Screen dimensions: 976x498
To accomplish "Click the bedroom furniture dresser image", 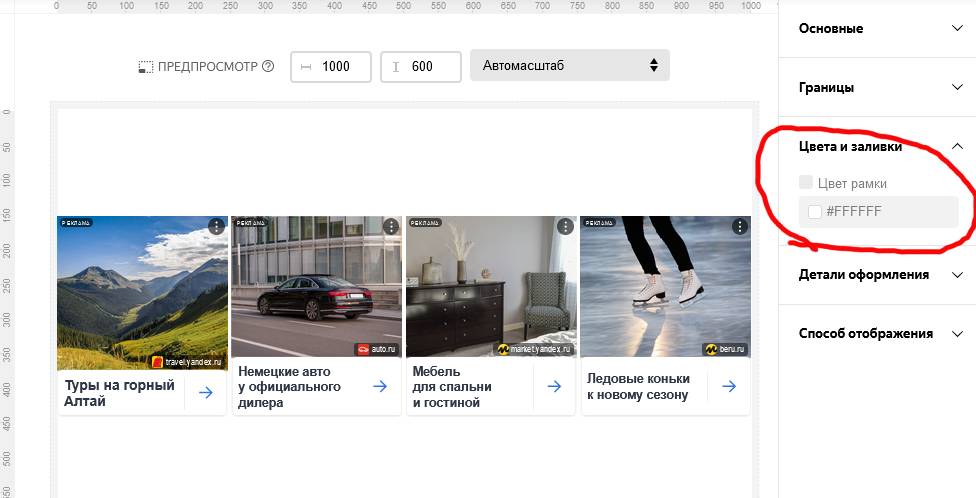I will (491, 286).
